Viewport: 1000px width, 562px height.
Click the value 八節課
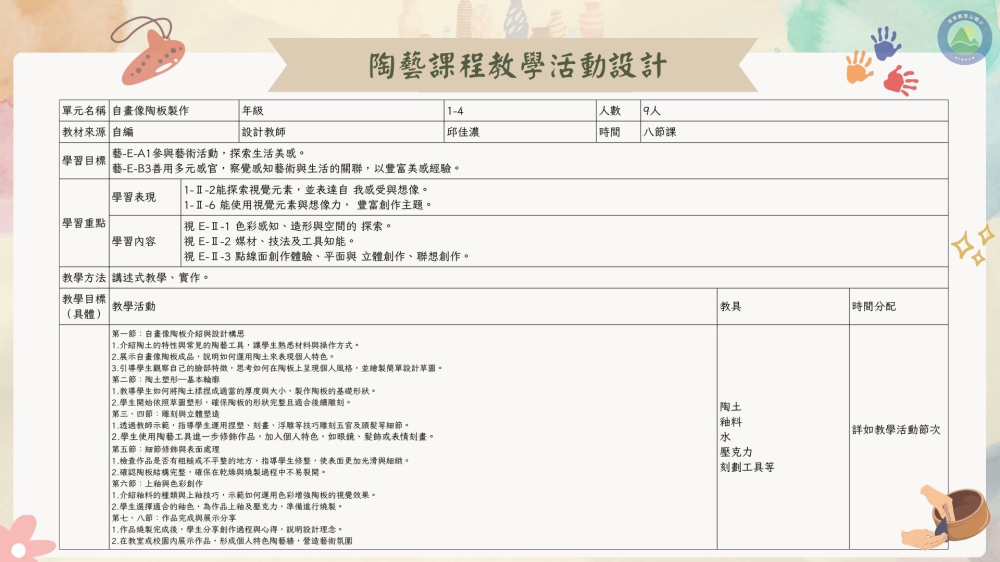pyautogui.click(x=659, y=132)
